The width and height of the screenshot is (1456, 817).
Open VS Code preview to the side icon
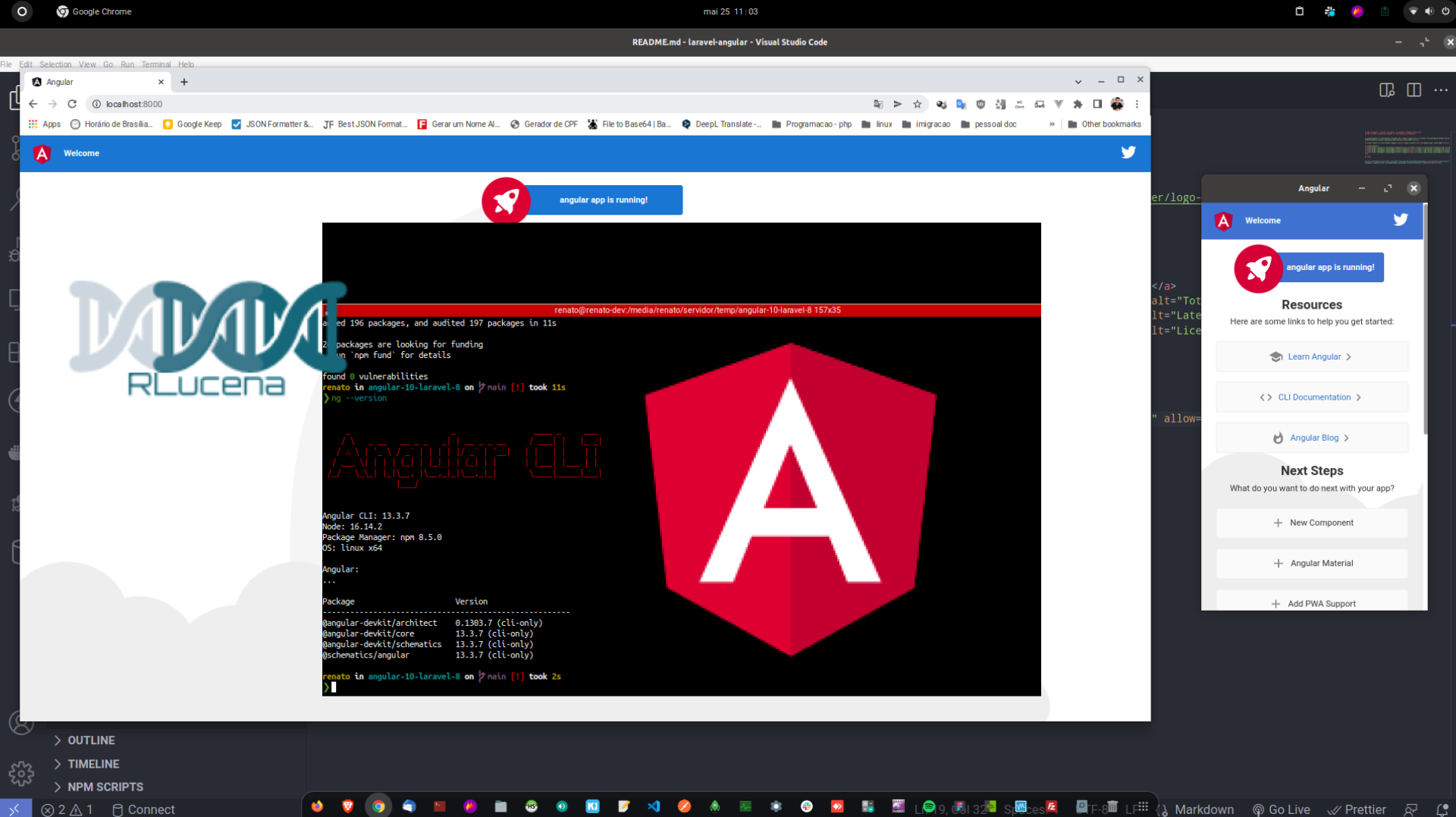1387,90
